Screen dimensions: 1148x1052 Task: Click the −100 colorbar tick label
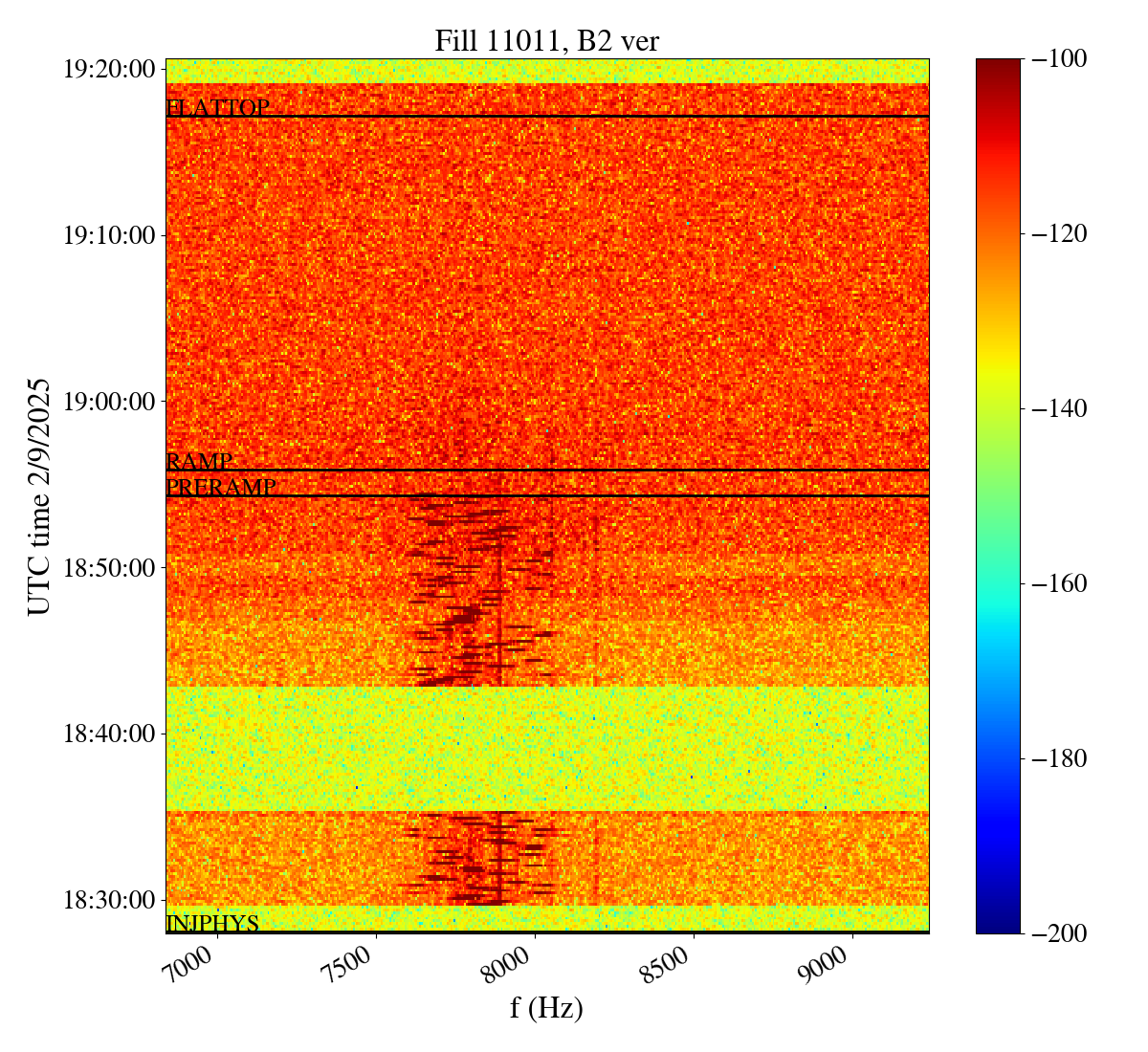1059,59
